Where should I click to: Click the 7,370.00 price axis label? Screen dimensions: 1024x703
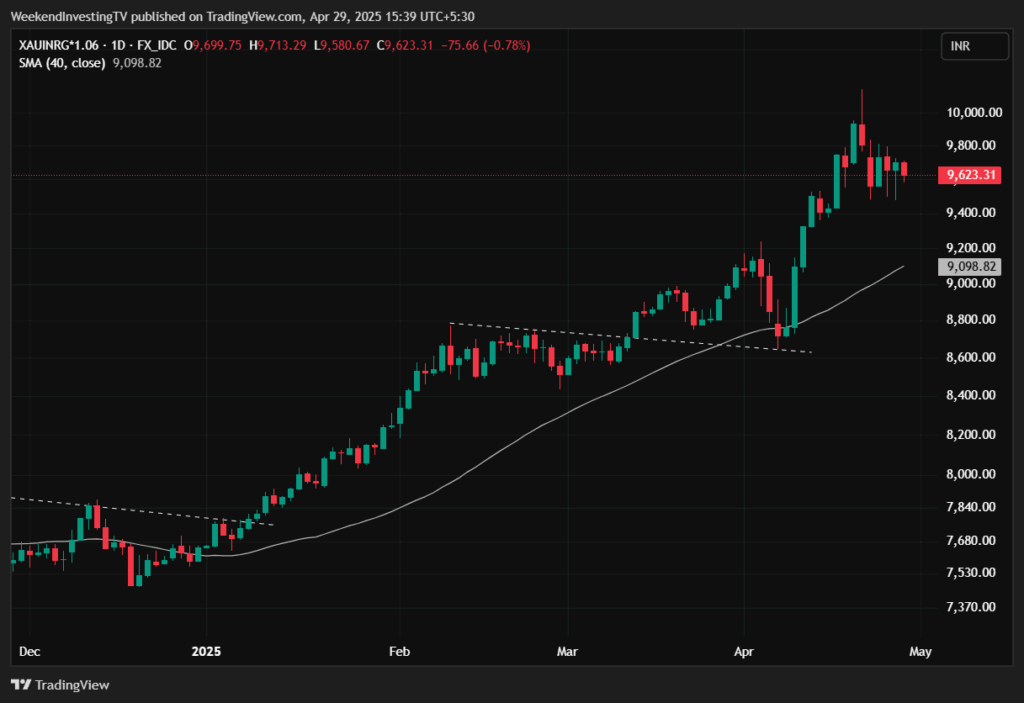[971, 607]
